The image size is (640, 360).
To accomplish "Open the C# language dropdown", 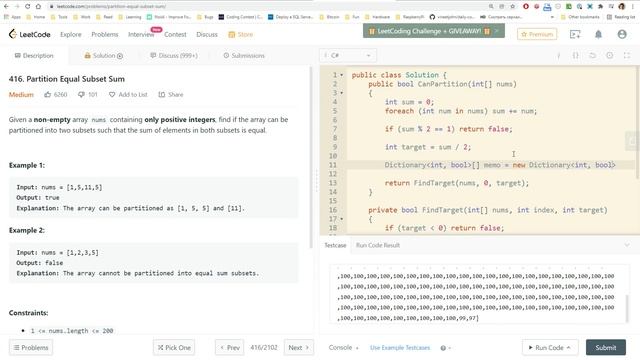I will 348,56.
